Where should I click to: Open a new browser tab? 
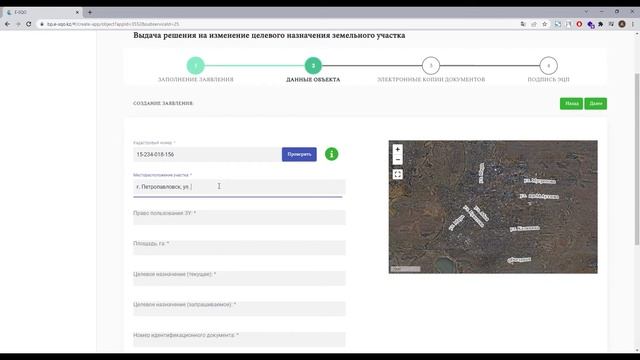click(90, 12)
